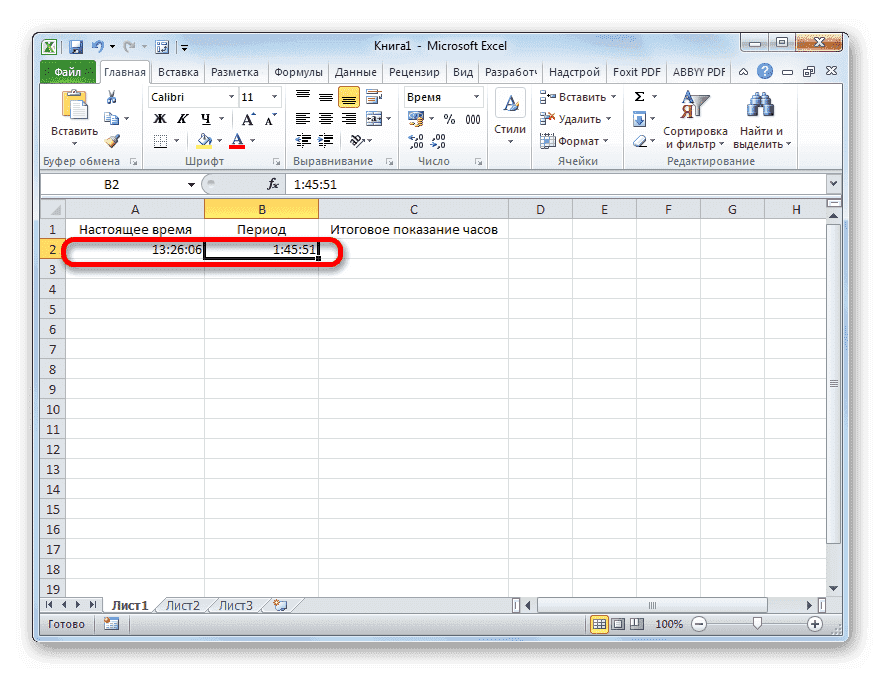Select the AutoSum Σ icon
This screenshot has width=882, height=675.
(x=637, y=96)
